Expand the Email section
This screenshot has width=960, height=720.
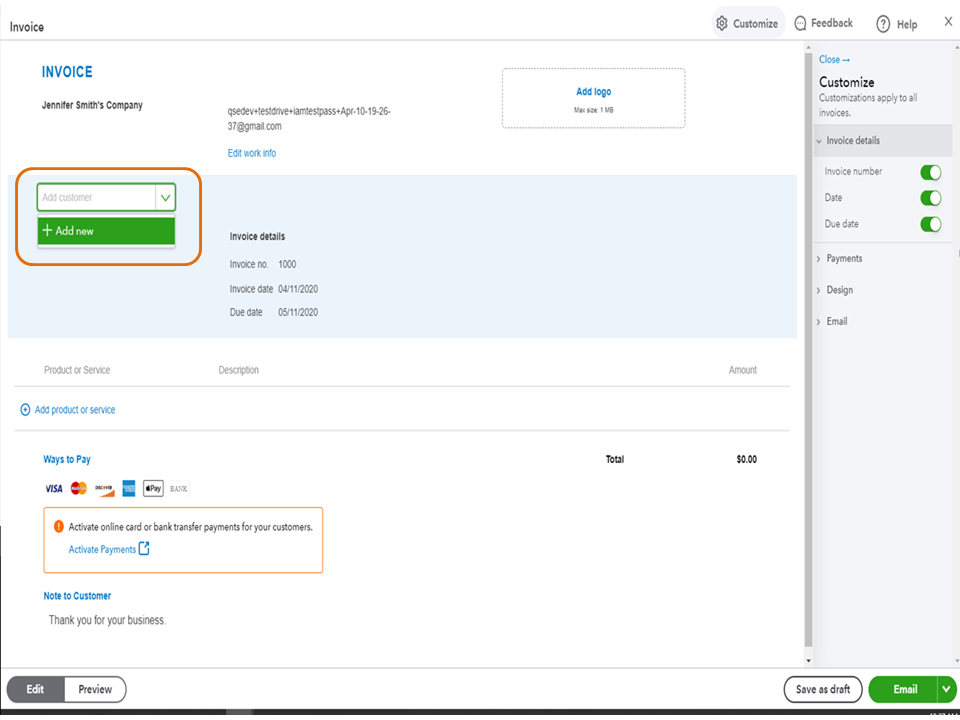tap(832, 321)
